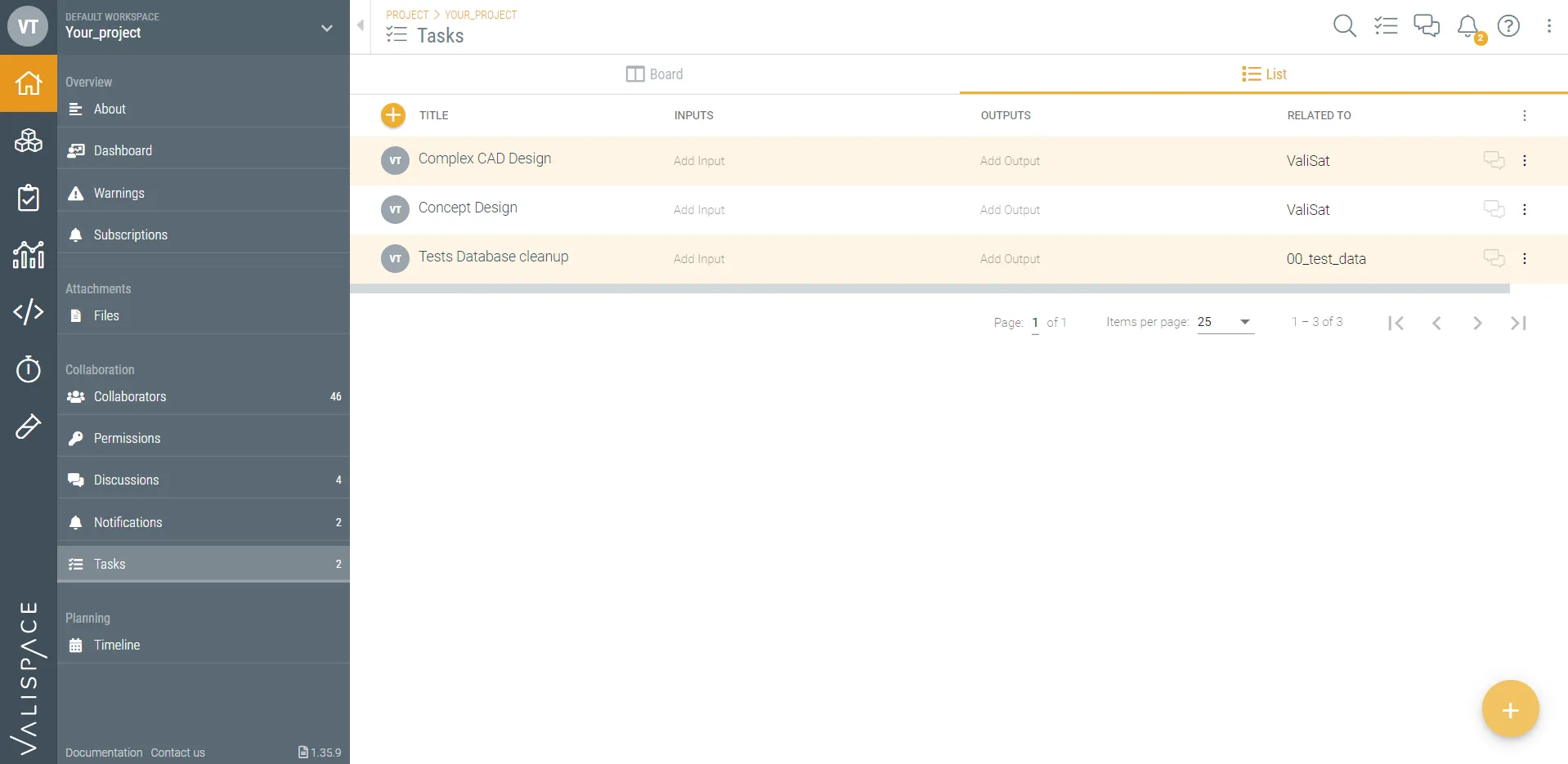Collapse the sidebar with the arrow

pyautogui.click(x=361, y=25)
